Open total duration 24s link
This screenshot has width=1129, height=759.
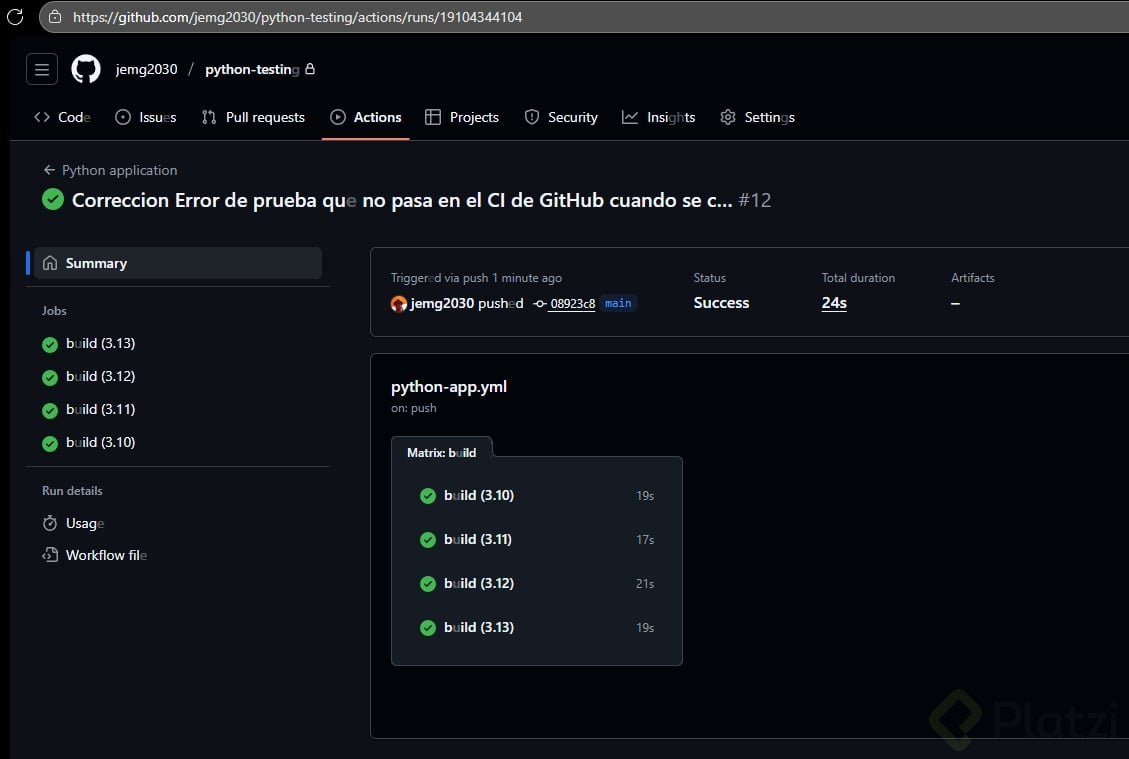[834, 303]
